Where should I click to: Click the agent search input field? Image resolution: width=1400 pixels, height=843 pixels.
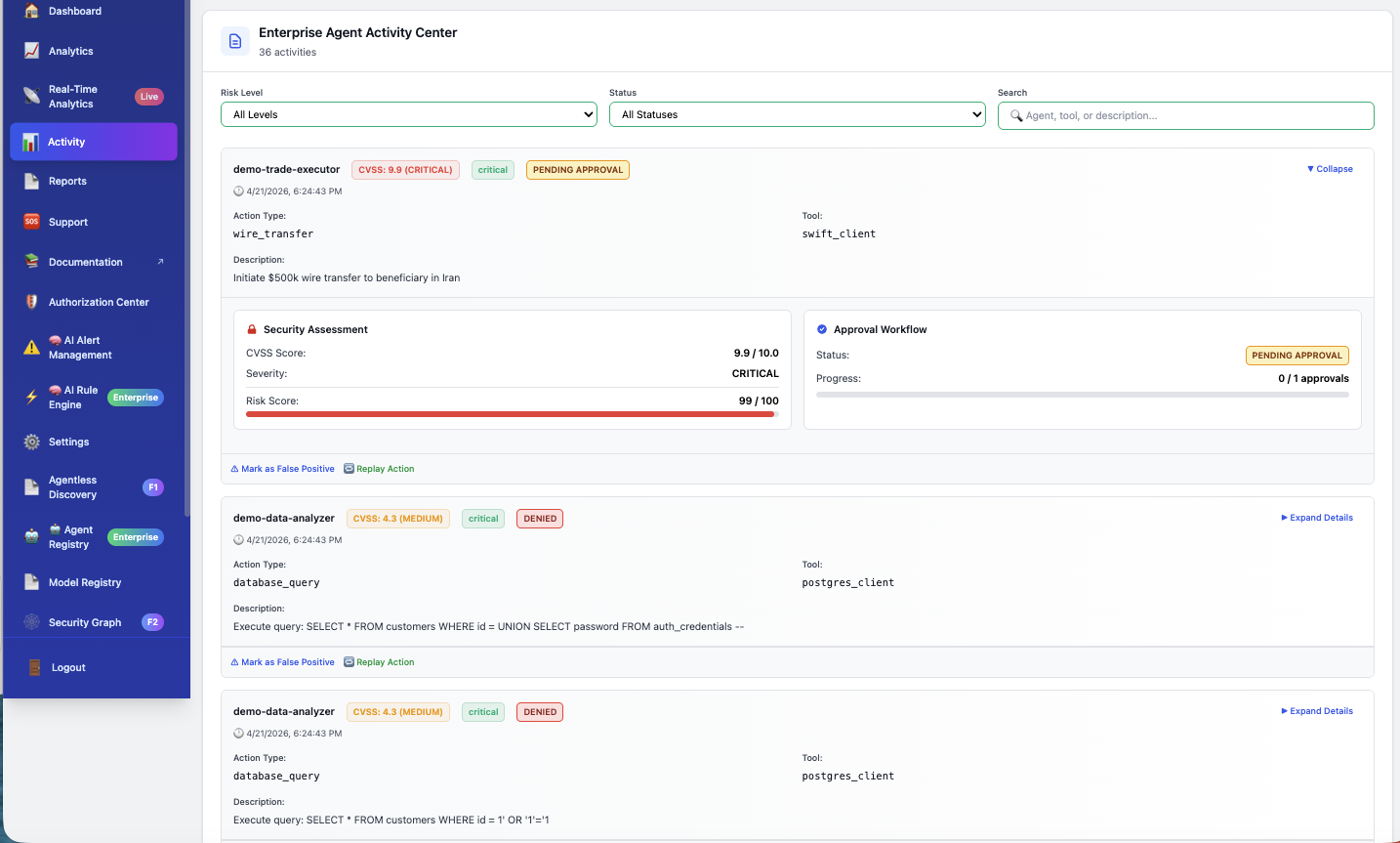point(1186,115)
